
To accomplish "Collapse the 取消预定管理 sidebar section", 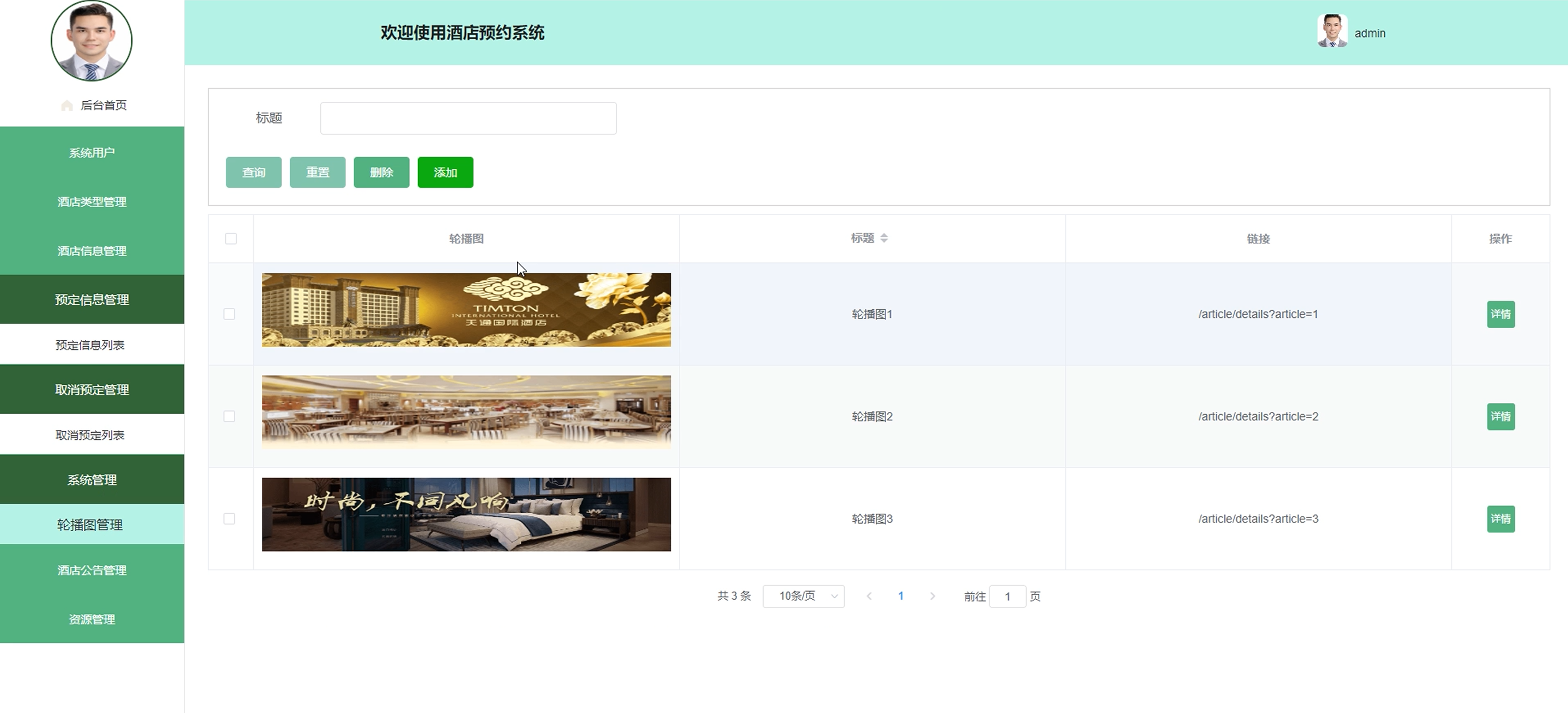I will (92, 389).
